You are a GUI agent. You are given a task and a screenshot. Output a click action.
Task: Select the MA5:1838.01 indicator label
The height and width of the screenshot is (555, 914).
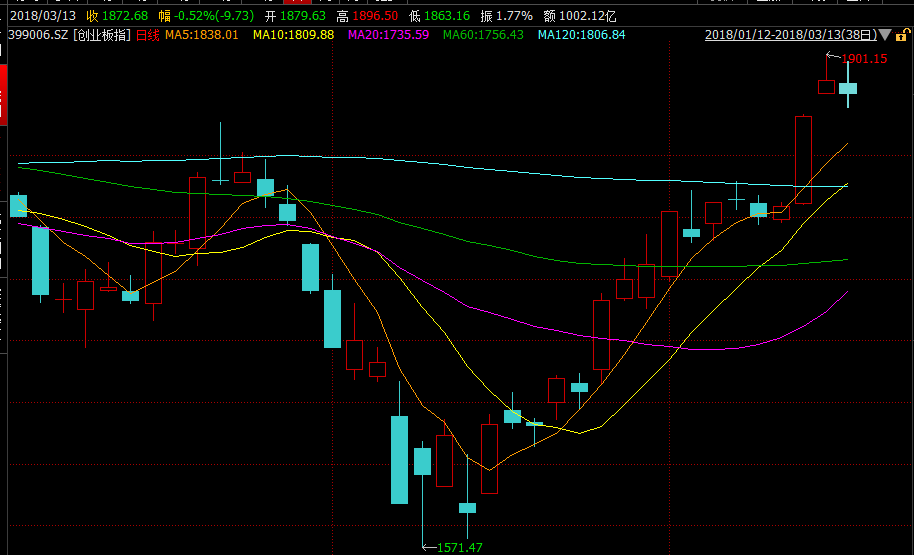click(202, 35)
